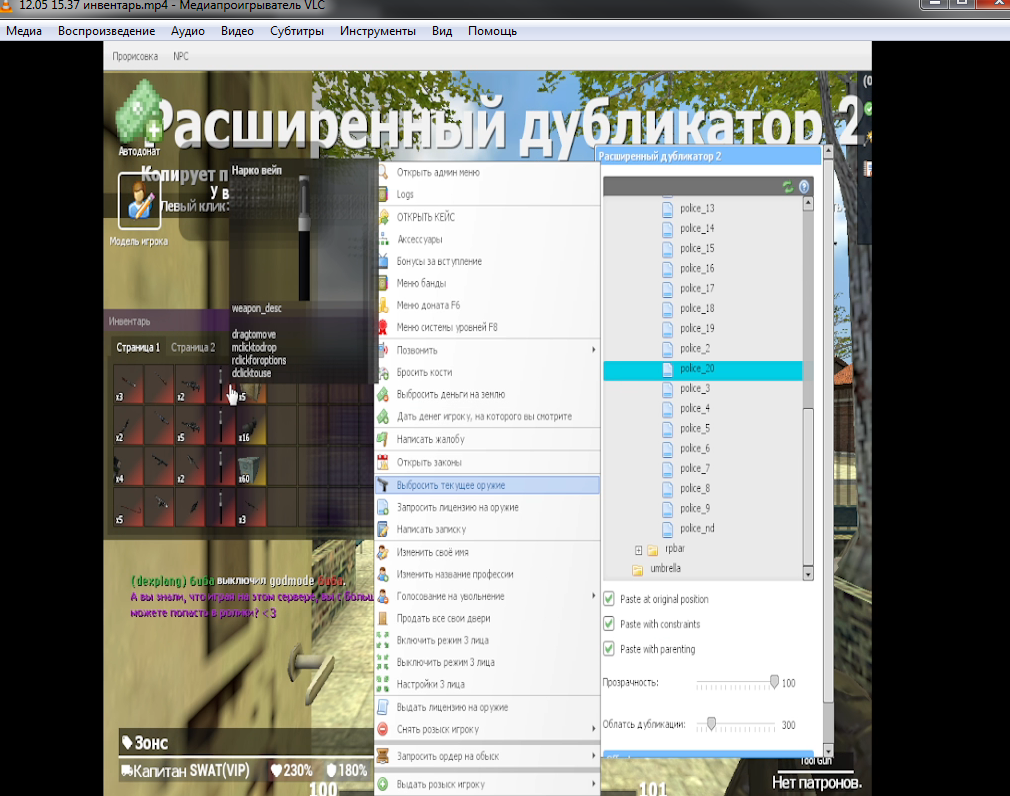Click the blue help icon in duplicator panel
This screenshot has height=796, width=1010.
pos(803,187)
